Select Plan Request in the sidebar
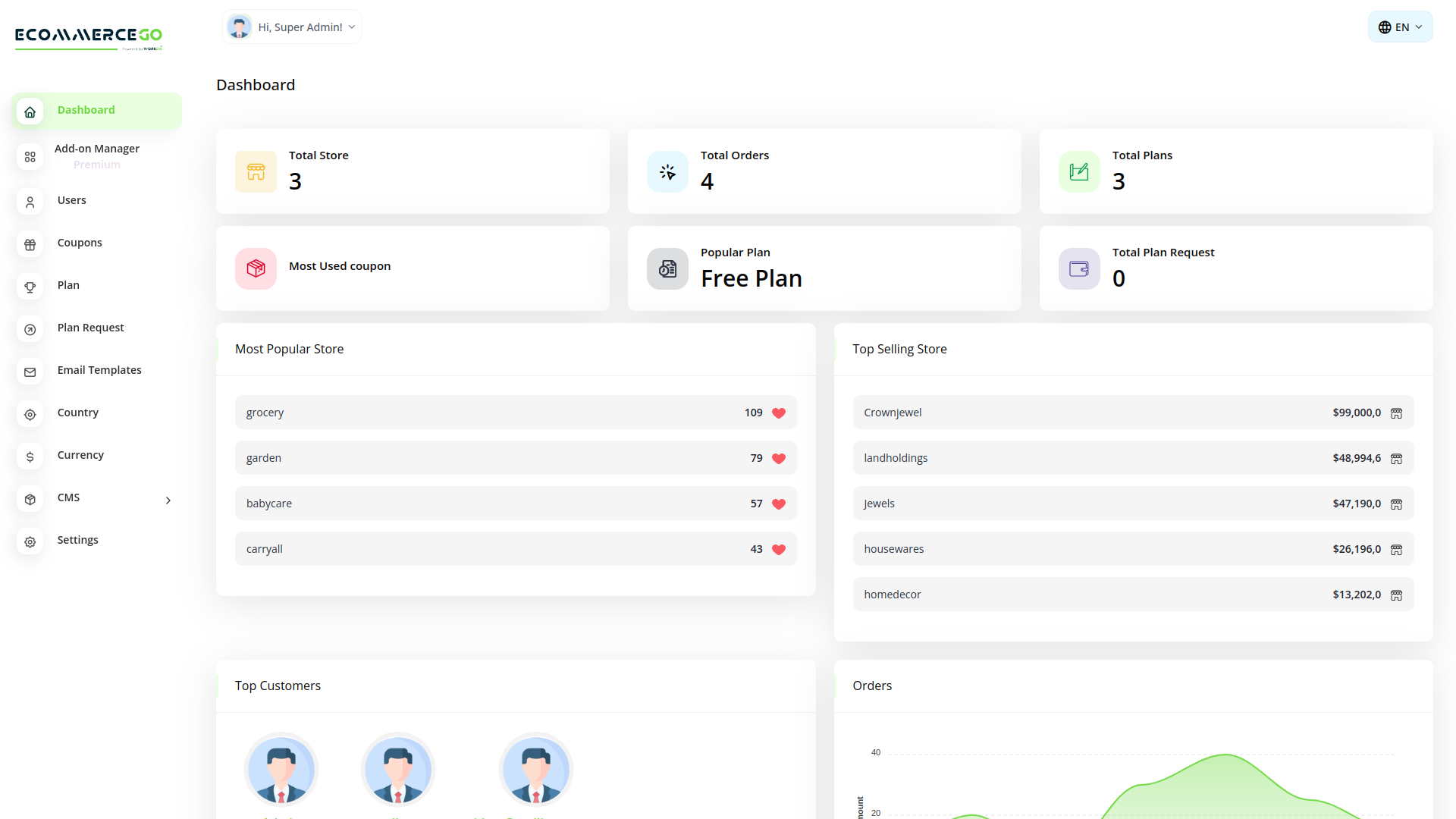The width and height of the screenshot is (1456, 819). coord(90,328)
